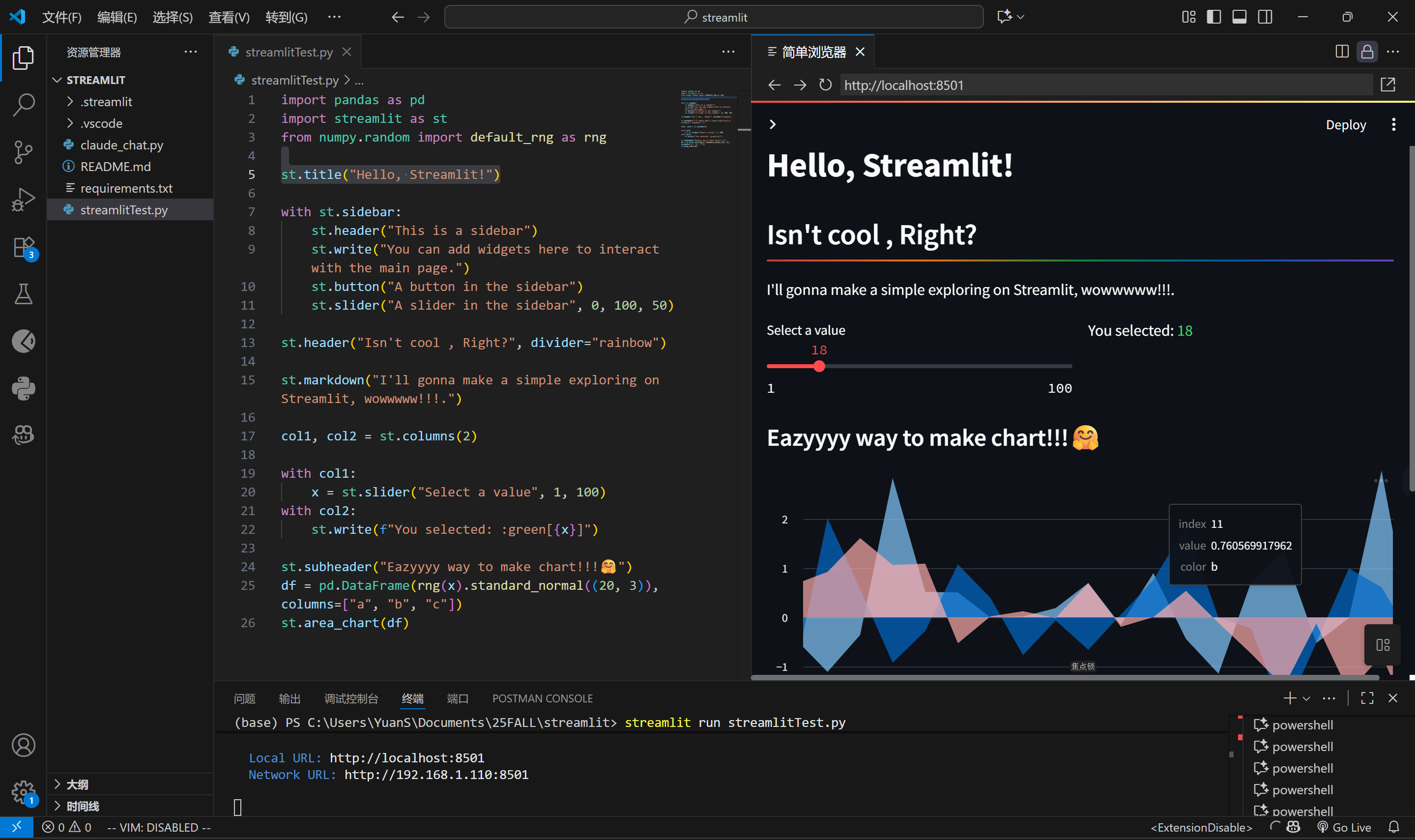Click the URL field showing localhost:8501

point(1105,85)
